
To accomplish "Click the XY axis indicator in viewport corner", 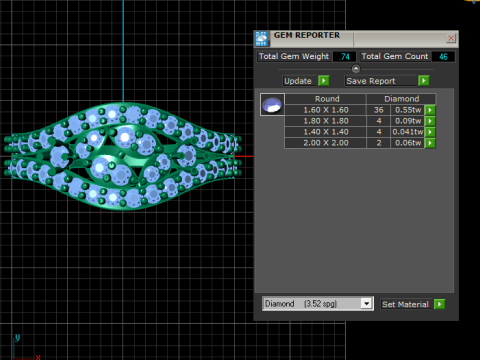I will pos(26,347).
